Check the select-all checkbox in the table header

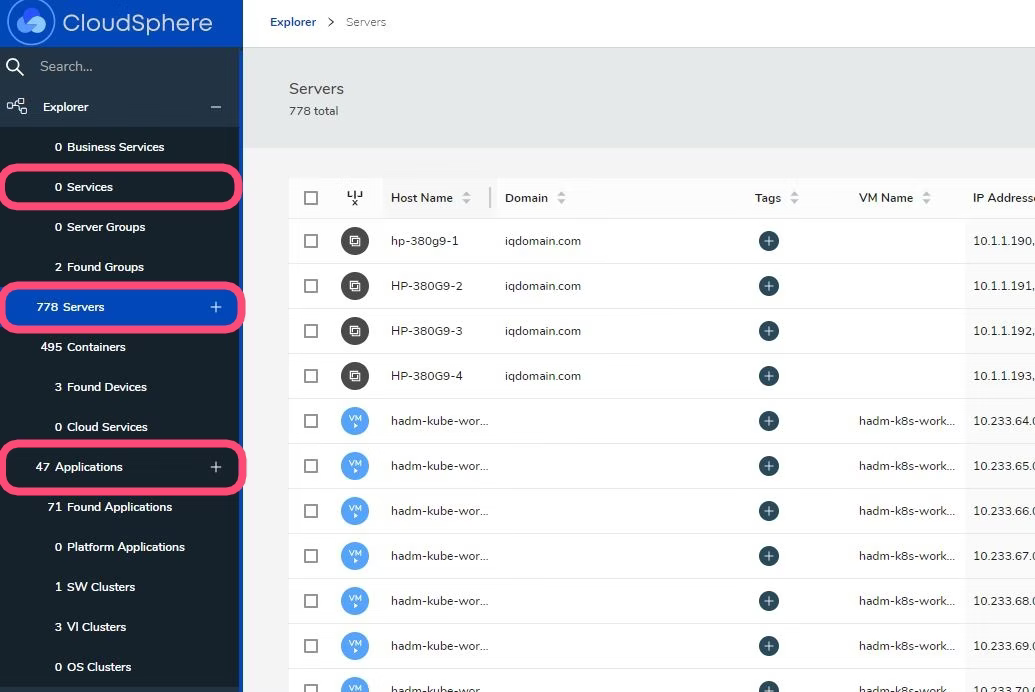[x=311, y=197]
